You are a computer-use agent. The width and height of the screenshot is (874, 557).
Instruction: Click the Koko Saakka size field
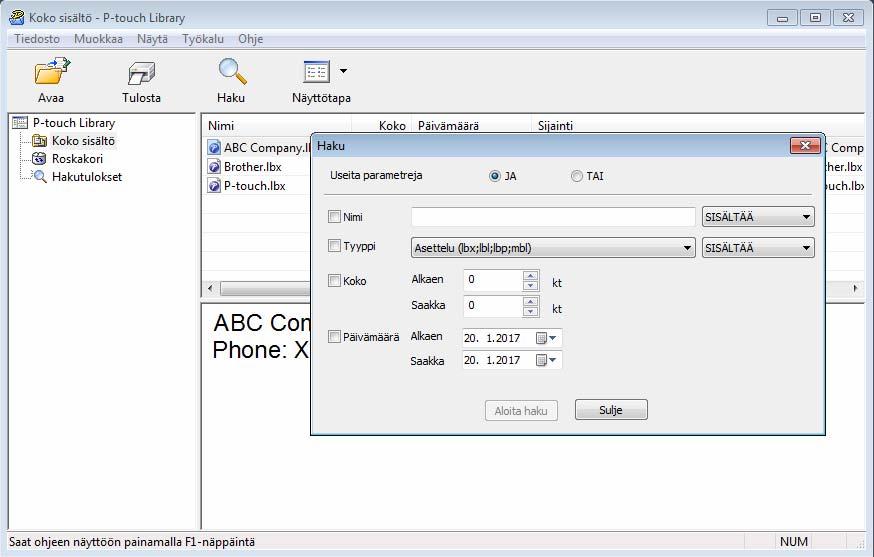point(493,306)
